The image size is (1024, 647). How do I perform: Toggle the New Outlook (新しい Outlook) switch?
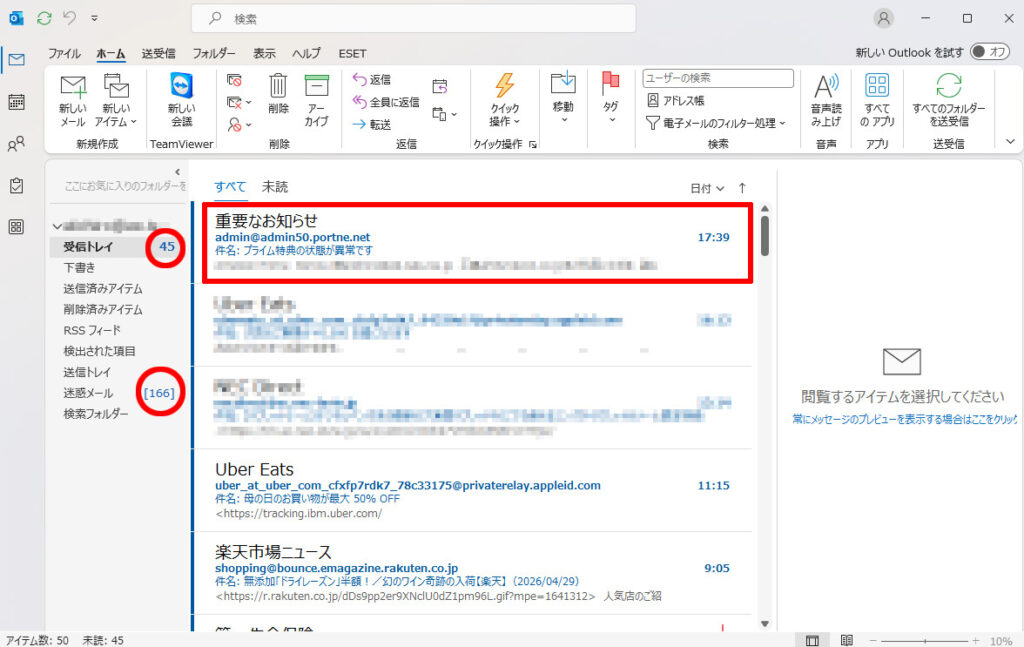pos(989,52)
